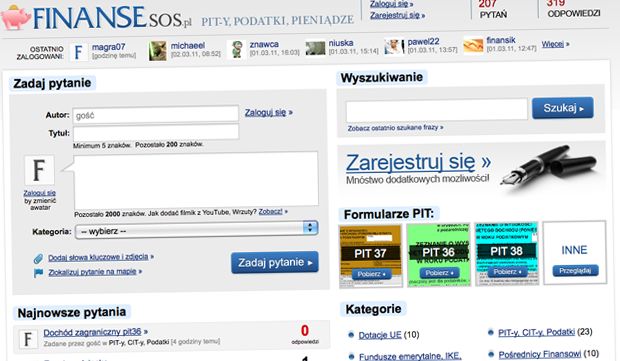Open PIT-y, CIT-y, Podatki in question details
This screenshot has height=361, width=620.
pyautogui.click(x=139, y=342)
